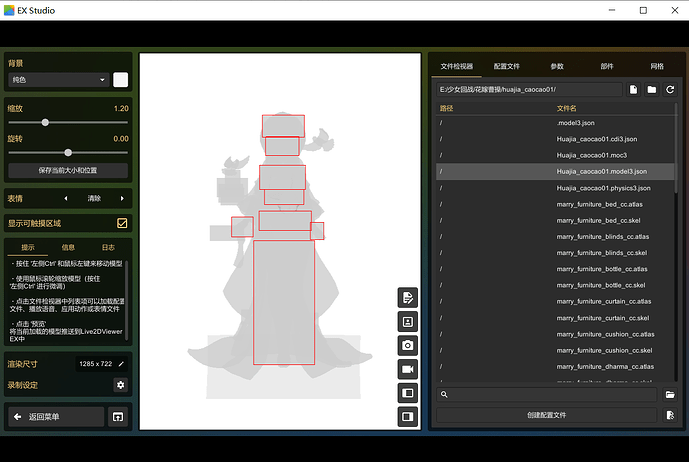Go to previous expression arrow

pyautogui.click(x=66, y=198)
